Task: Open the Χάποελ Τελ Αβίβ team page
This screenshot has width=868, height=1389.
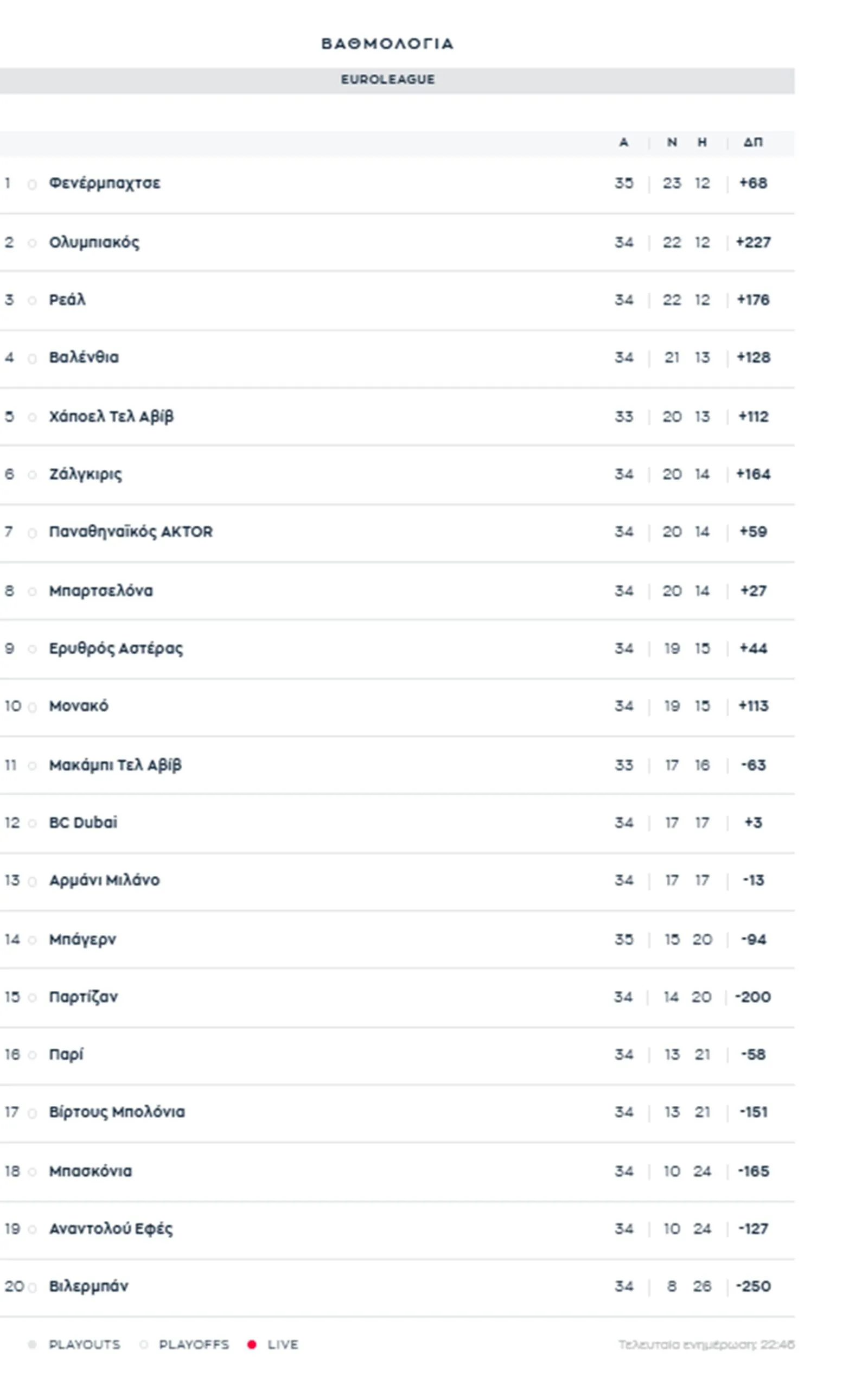Action: pyautogui.click(x=111, y=417)
